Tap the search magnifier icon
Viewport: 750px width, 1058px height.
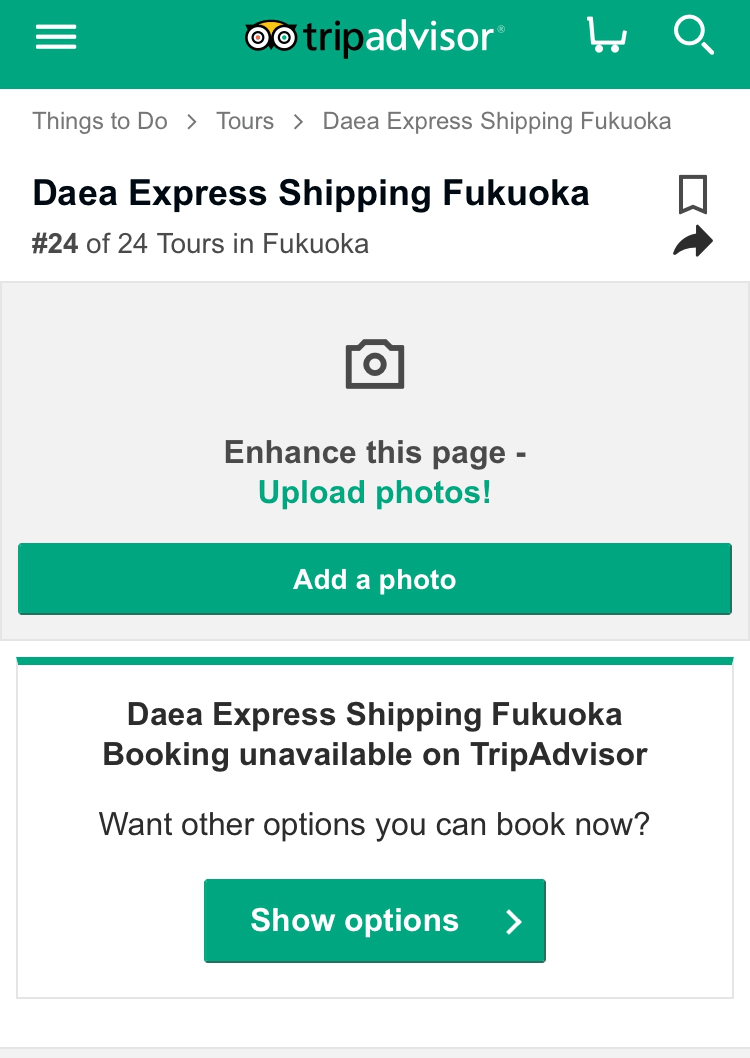(x=693, y=36)
